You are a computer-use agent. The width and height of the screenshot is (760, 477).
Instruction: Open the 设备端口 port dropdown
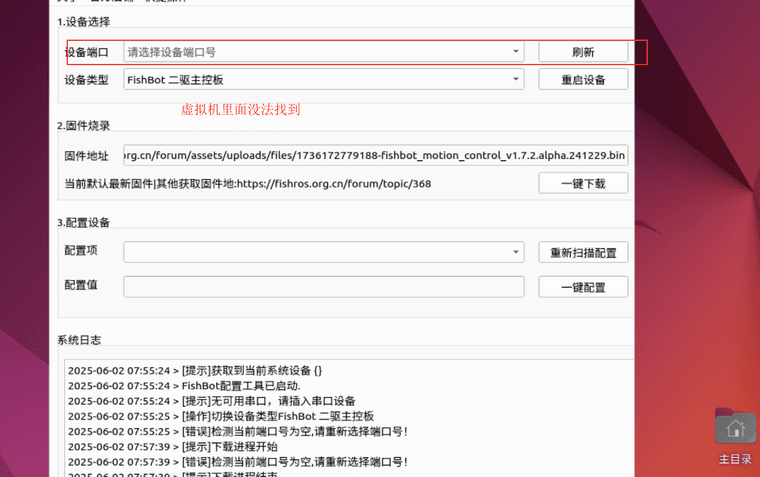click(x=324, y=52)
